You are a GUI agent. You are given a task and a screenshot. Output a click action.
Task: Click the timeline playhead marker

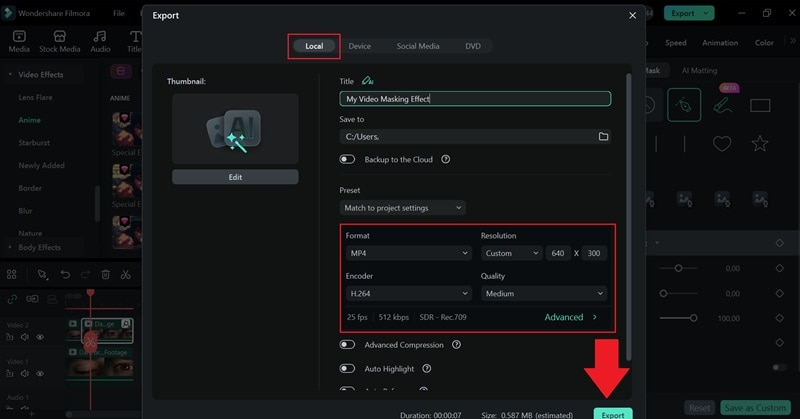point(90,292)
